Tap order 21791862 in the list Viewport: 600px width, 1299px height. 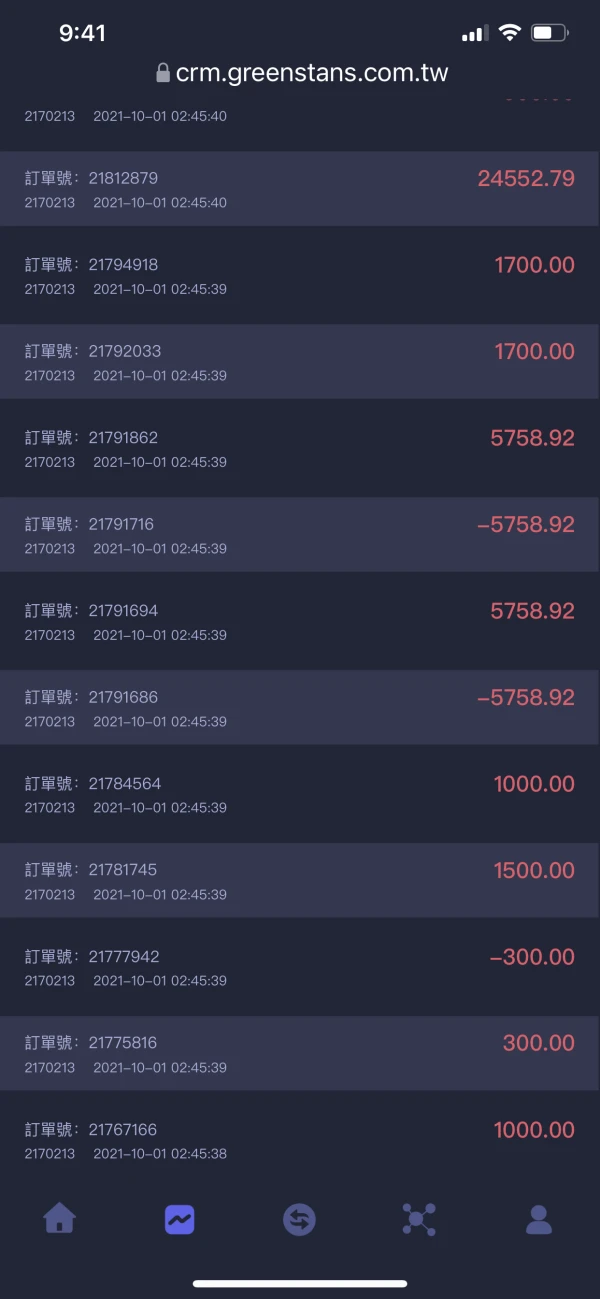pyautogui.click(x=300, y=448)
